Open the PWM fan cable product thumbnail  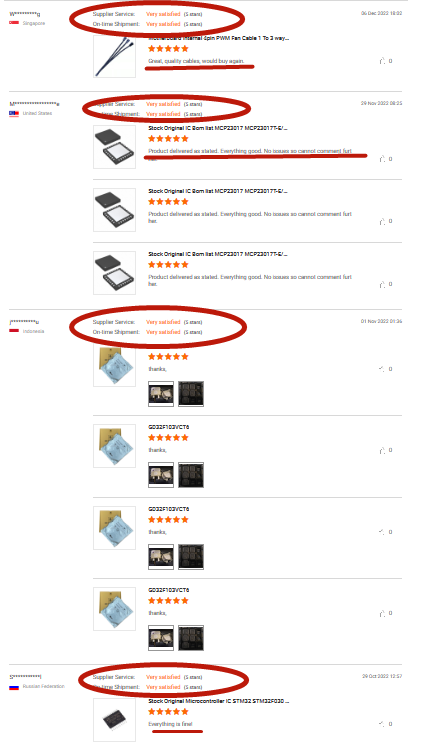coord(115,56)
